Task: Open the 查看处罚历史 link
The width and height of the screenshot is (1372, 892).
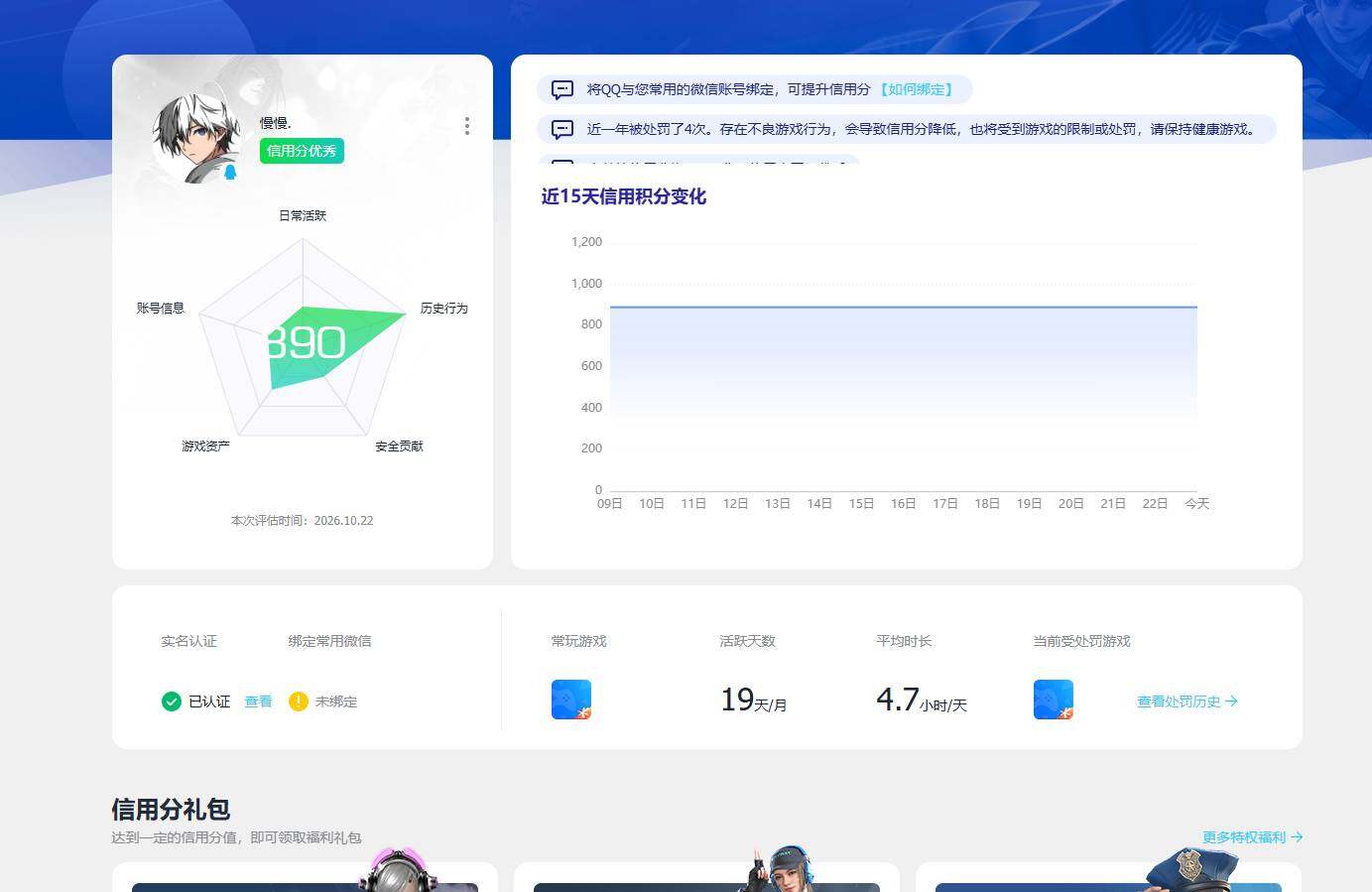Action: [1187, 701]
